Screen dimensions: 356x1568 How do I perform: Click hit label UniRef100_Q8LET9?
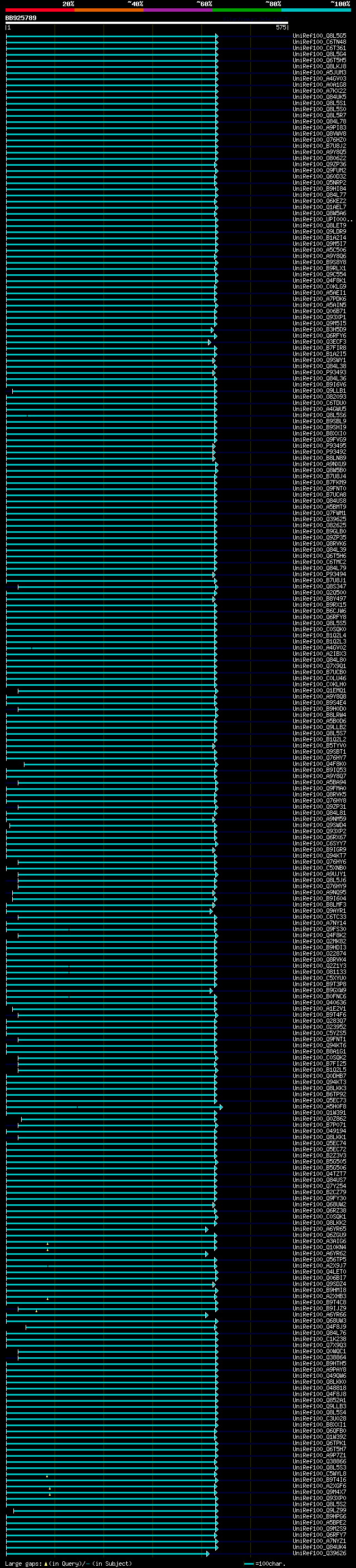tap(319, 225)
